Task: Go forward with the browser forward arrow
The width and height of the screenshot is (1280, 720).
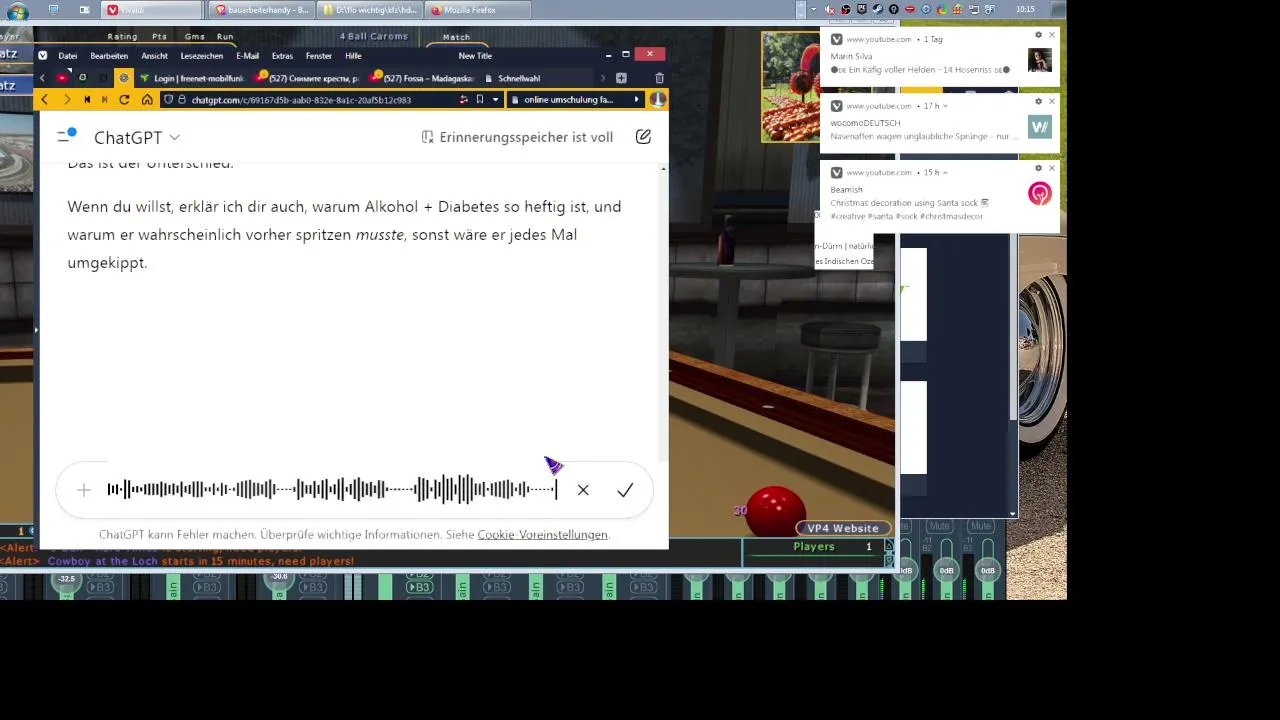Action: [x=67, y=100]
